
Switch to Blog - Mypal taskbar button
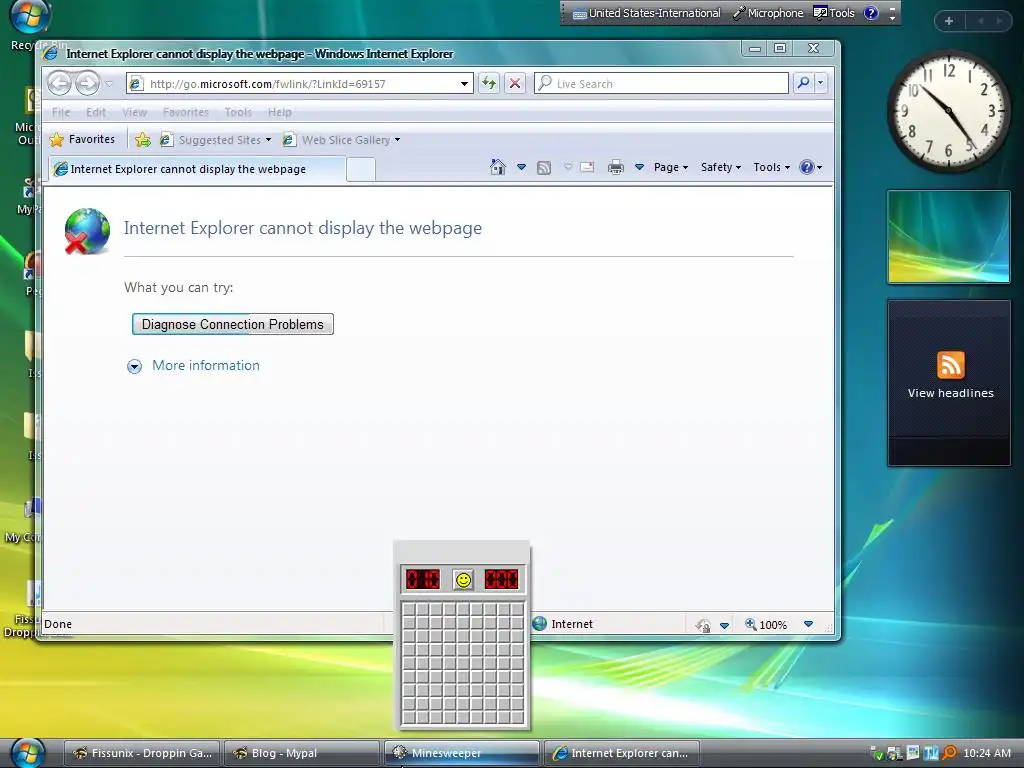coord(302,753)
